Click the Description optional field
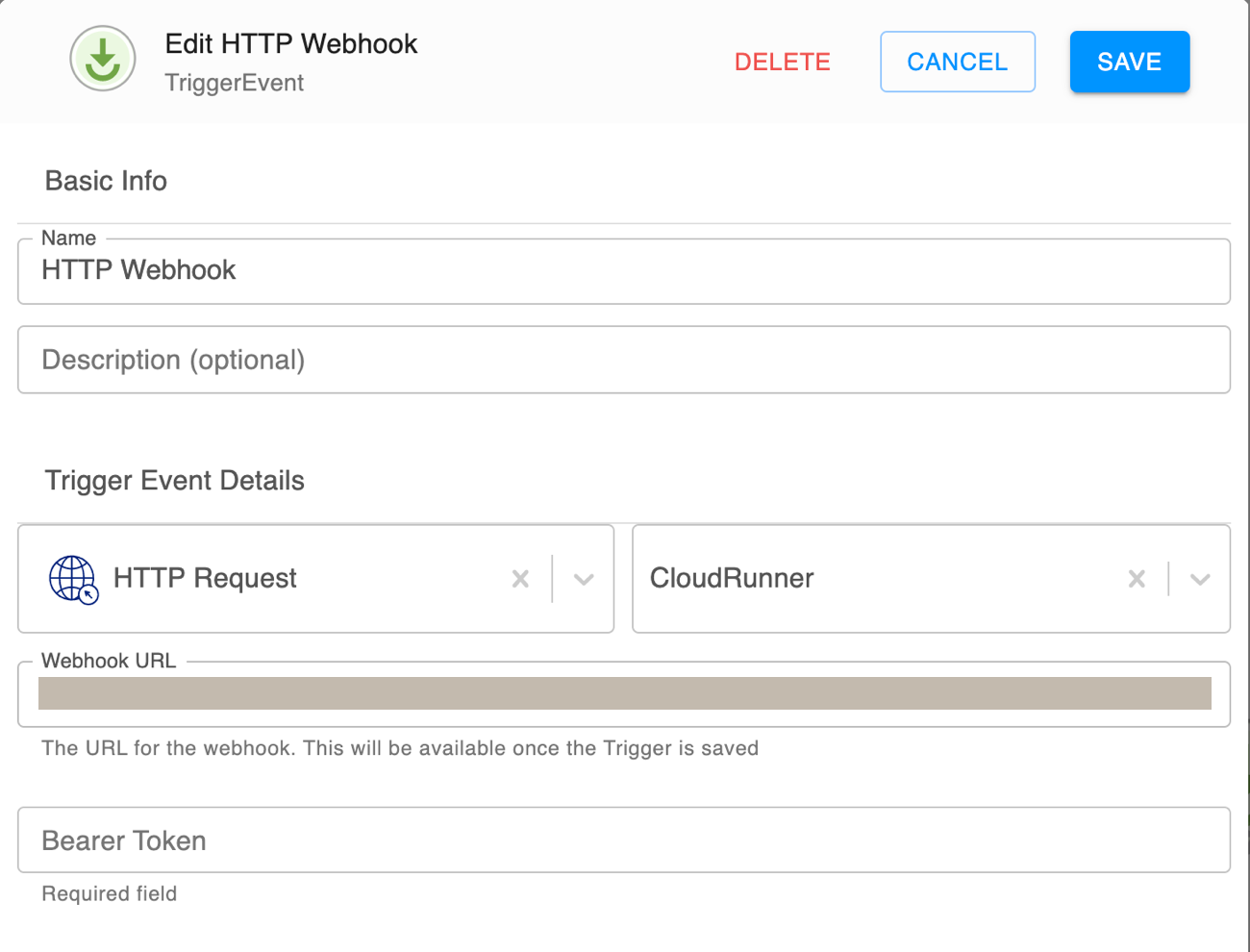 [624, 360]
